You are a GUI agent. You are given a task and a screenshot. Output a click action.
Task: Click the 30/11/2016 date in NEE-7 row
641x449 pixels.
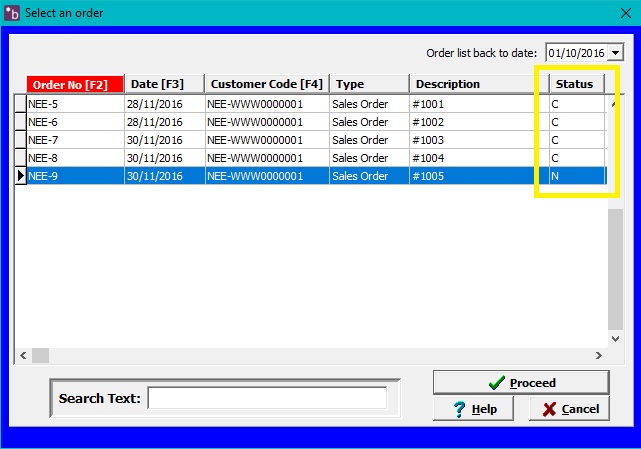[164, 140]
